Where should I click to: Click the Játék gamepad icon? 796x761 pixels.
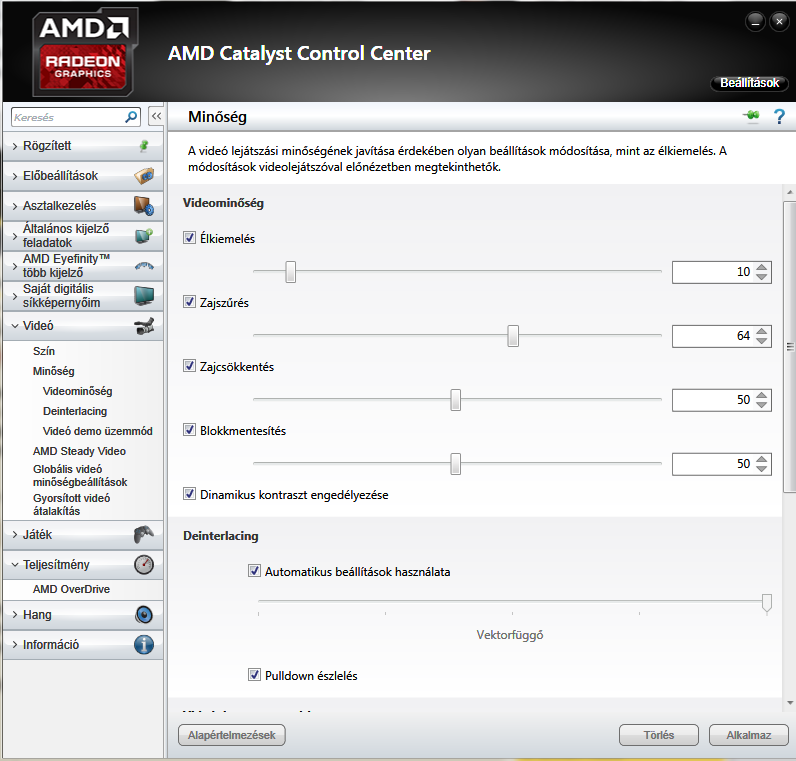[144, 535]
